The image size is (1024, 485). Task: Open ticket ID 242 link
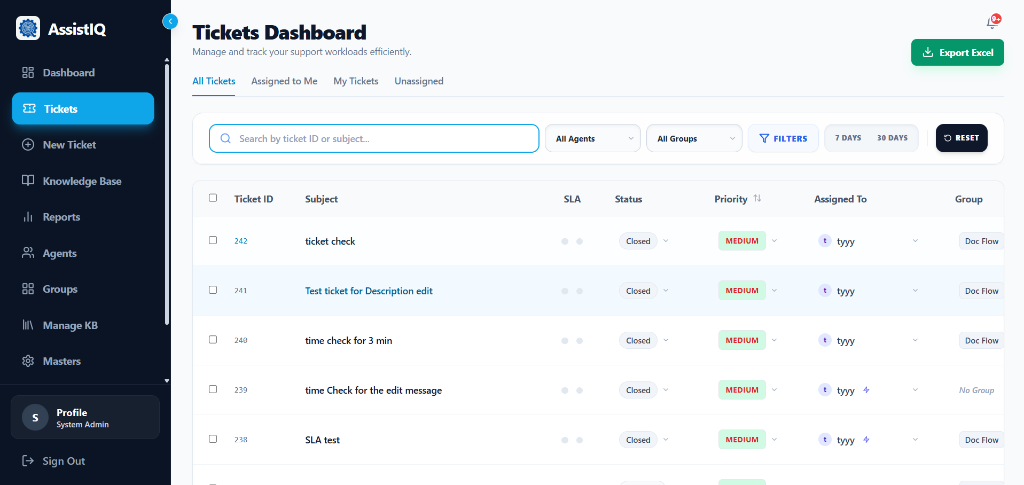241,241
